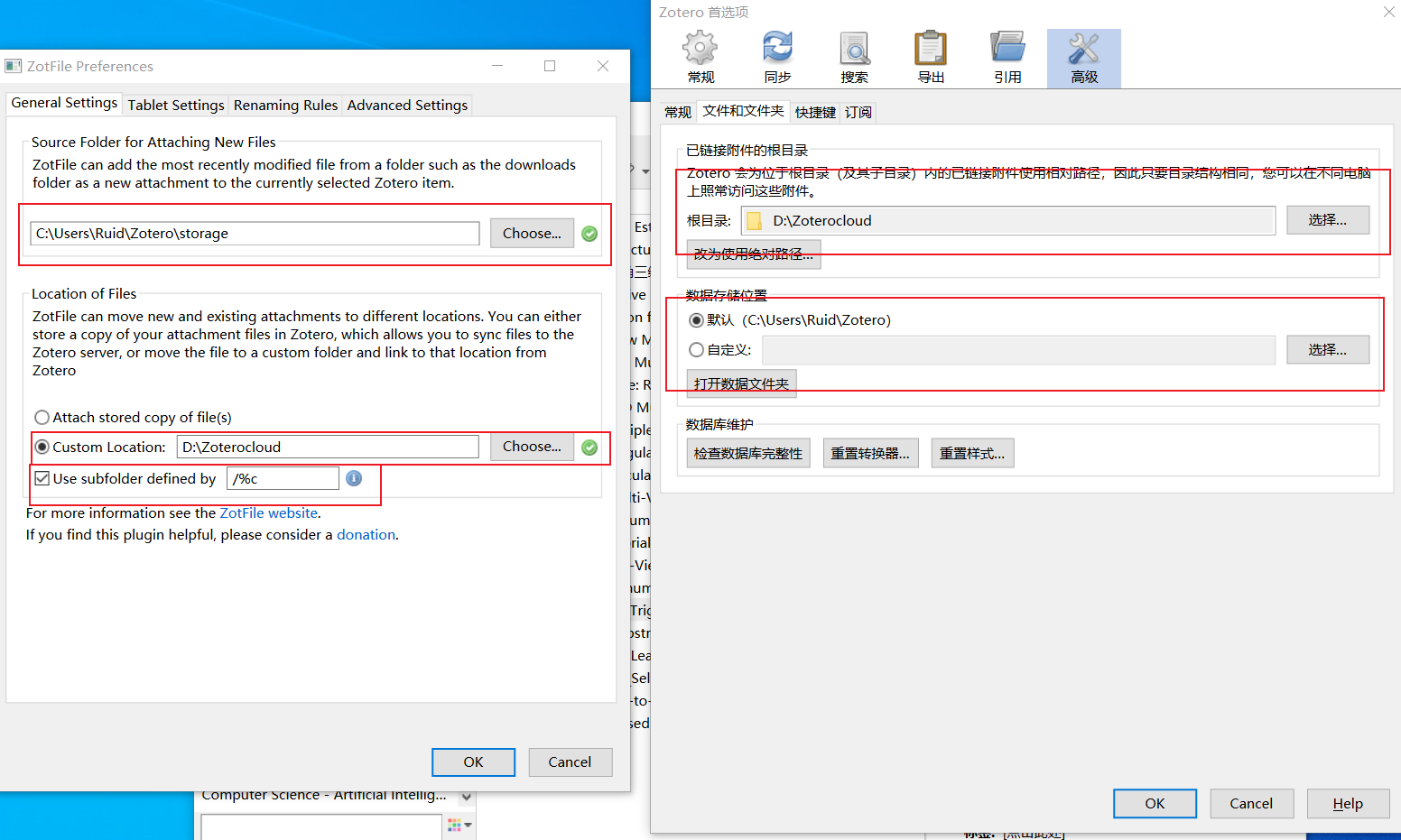Click the source folder path input field

(x=255, y=233)
